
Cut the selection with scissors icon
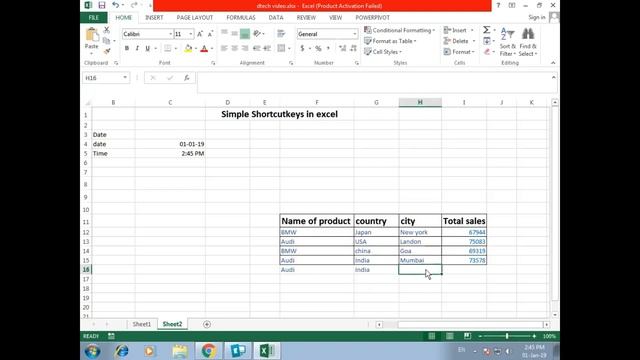pos(107,30)
